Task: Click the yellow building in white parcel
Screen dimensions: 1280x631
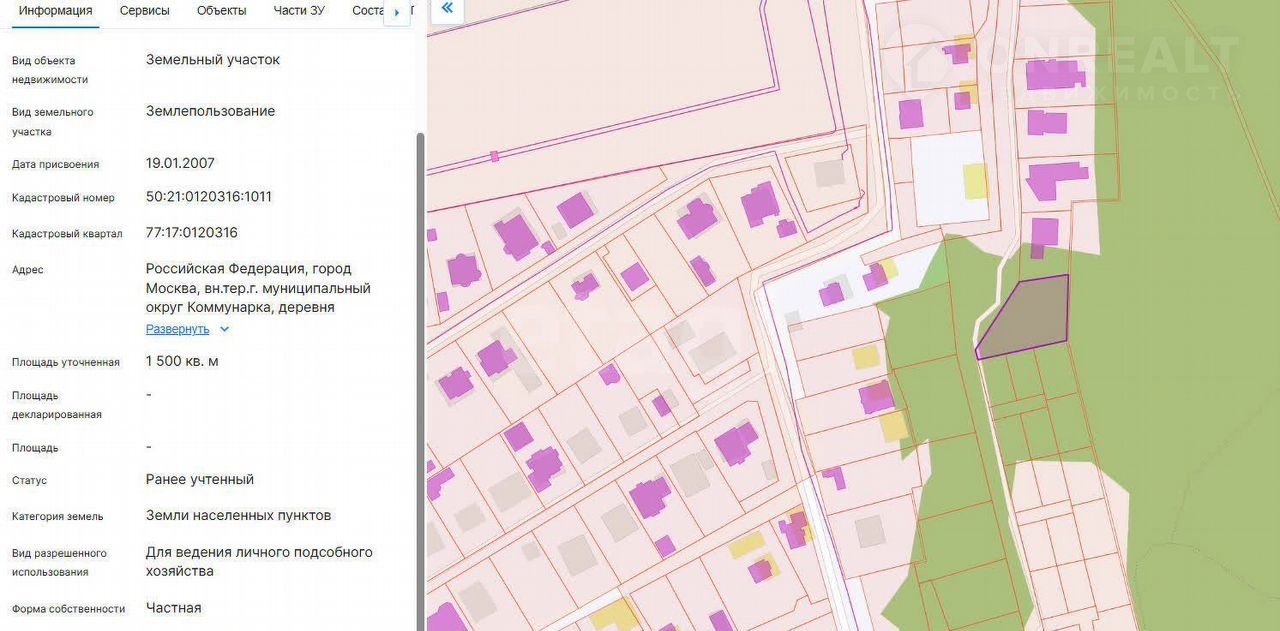Action: [974, 181]
